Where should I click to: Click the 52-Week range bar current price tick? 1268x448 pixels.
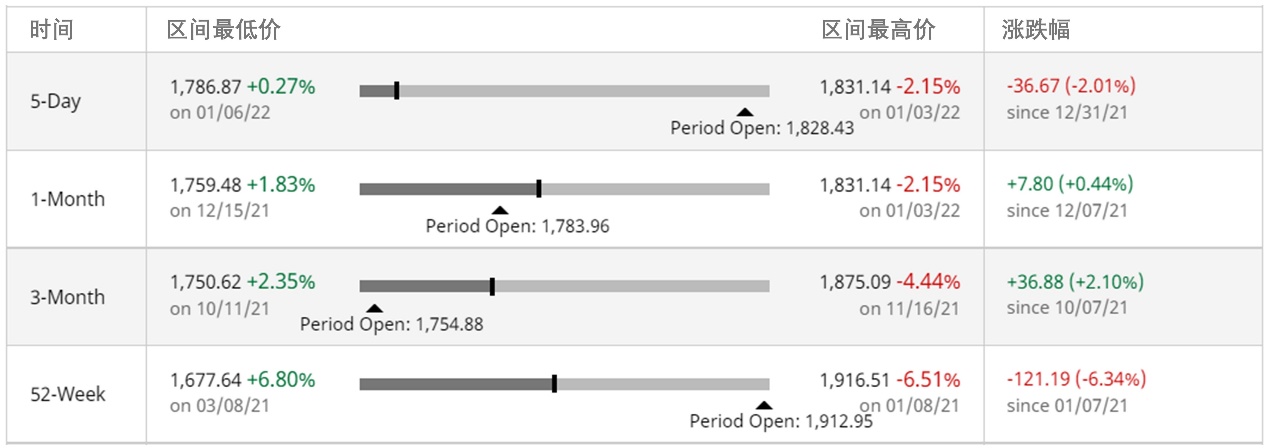pos(554,384)
